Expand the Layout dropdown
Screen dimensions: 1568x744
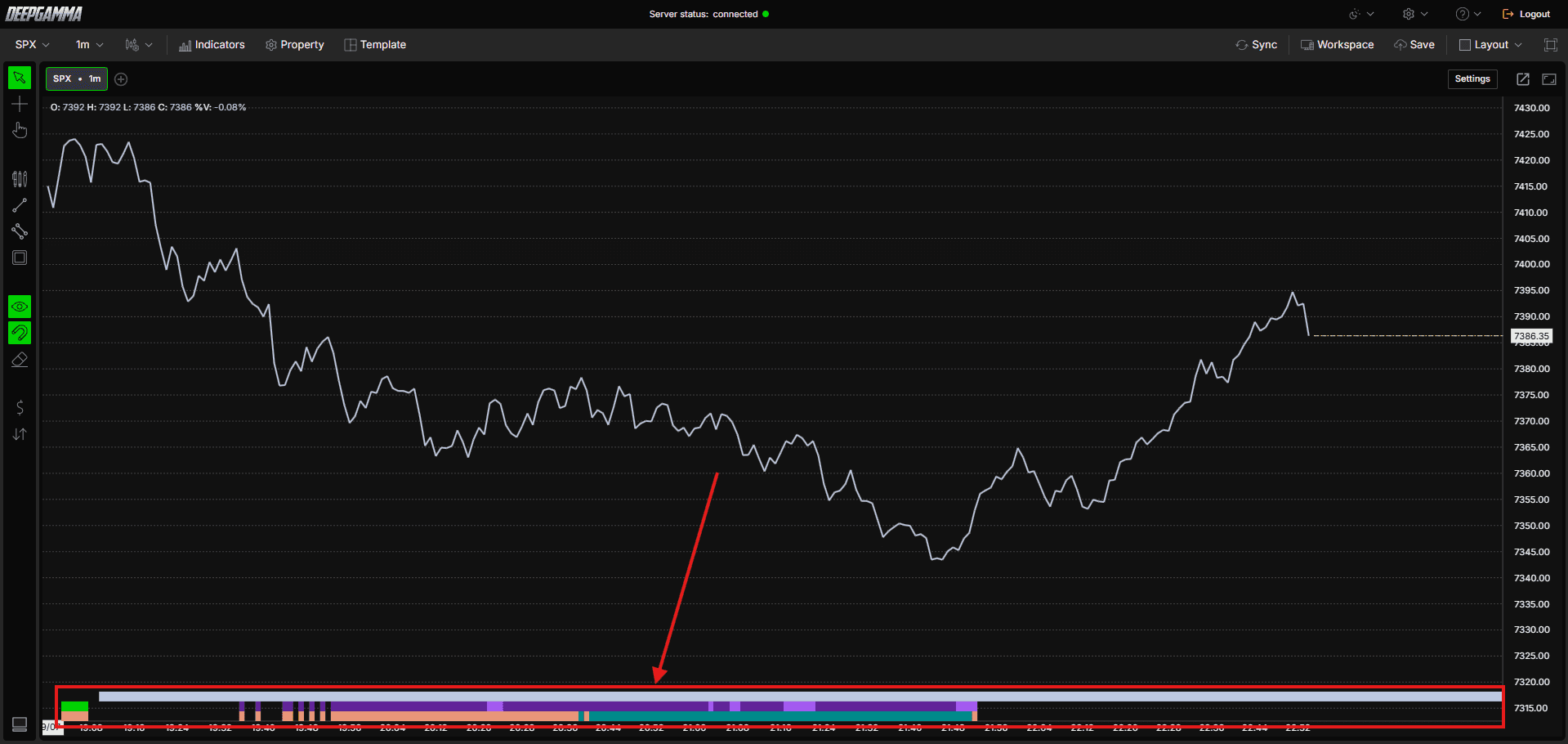pos(1490,45)
